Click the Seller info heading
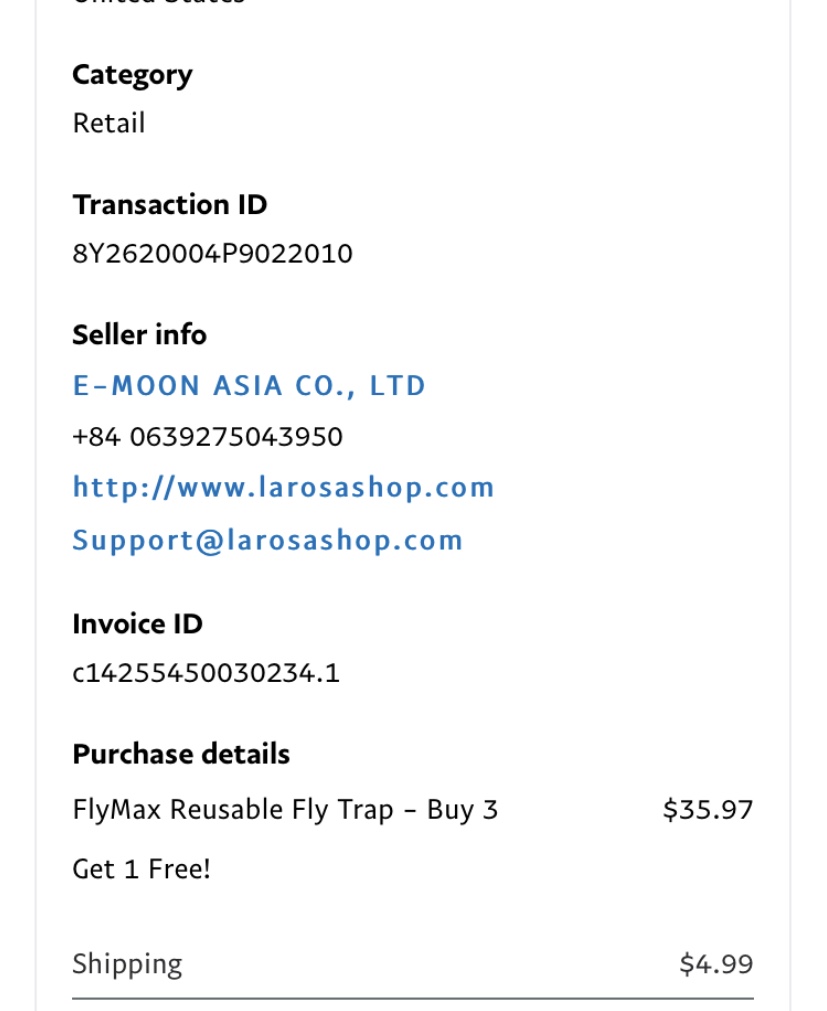The image size is (827, 1011). pyautogui.click(x=139, y=335)
